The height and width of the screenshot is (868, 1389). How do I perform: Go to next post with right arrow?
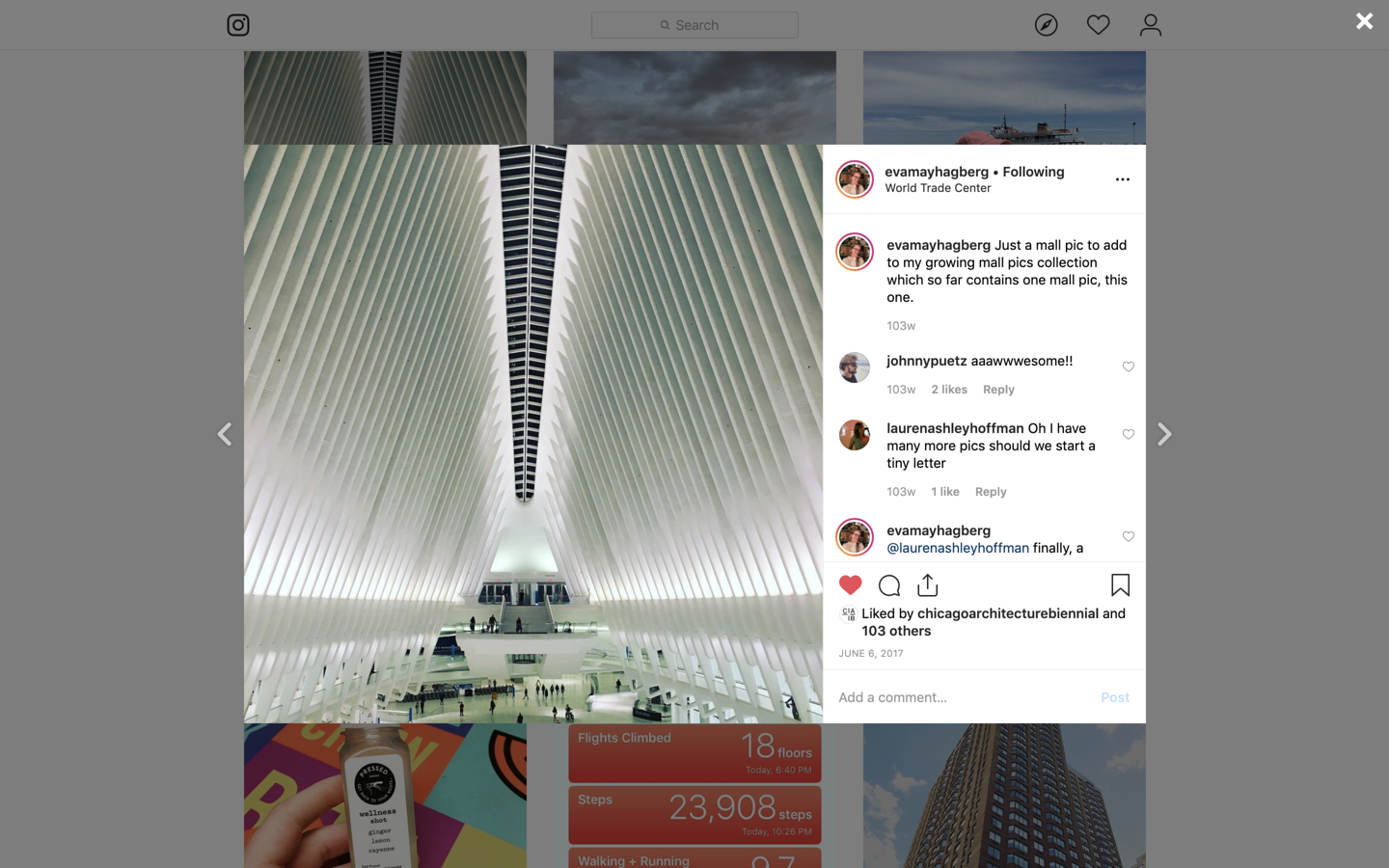[1164, 434]
